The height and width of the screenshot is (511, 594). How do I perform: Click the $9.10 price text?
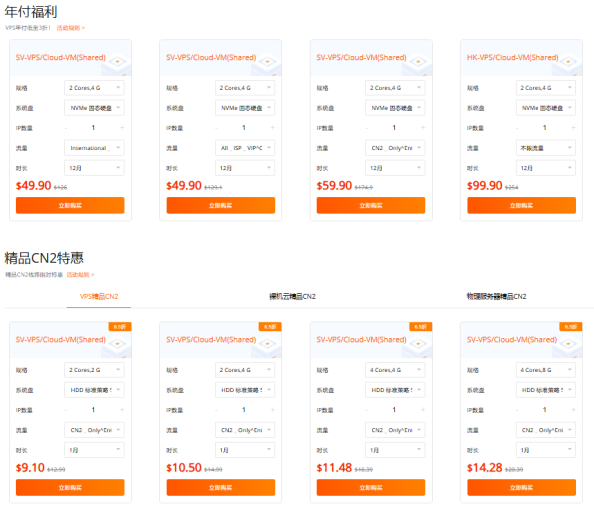pos(30,468)
